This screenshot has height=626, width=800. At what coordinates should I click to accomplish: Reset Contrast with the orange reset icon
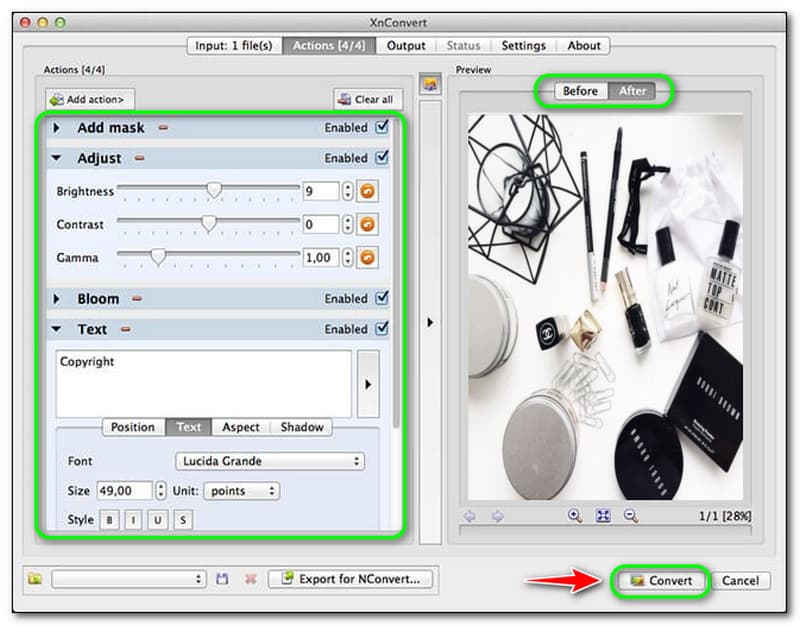pos(367,224)
